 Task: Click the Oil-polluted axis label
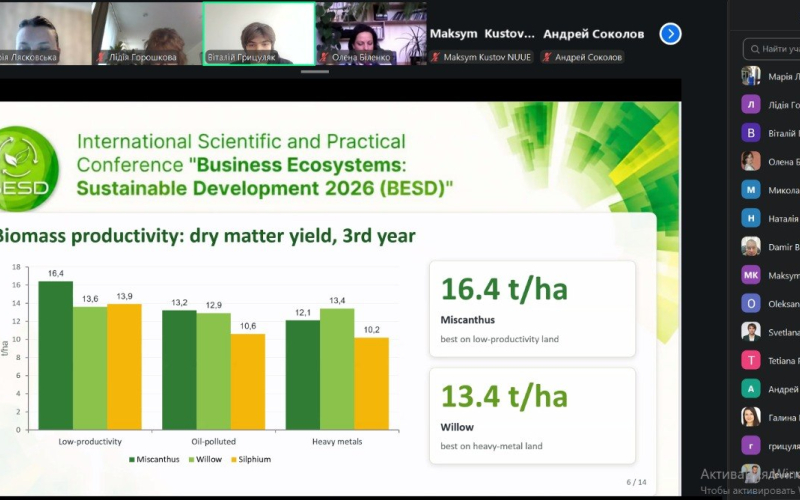pos(213,441)
